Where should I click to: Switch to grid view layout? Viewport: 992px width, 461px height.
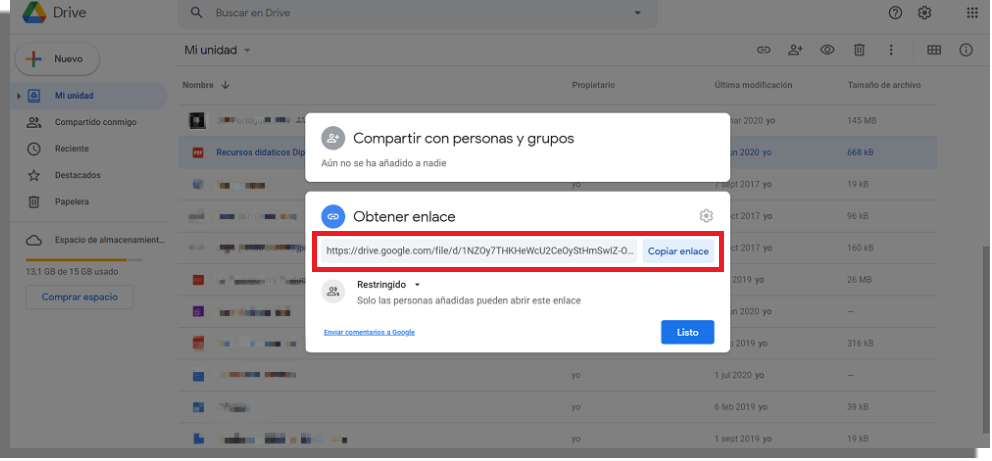(934, 51)
